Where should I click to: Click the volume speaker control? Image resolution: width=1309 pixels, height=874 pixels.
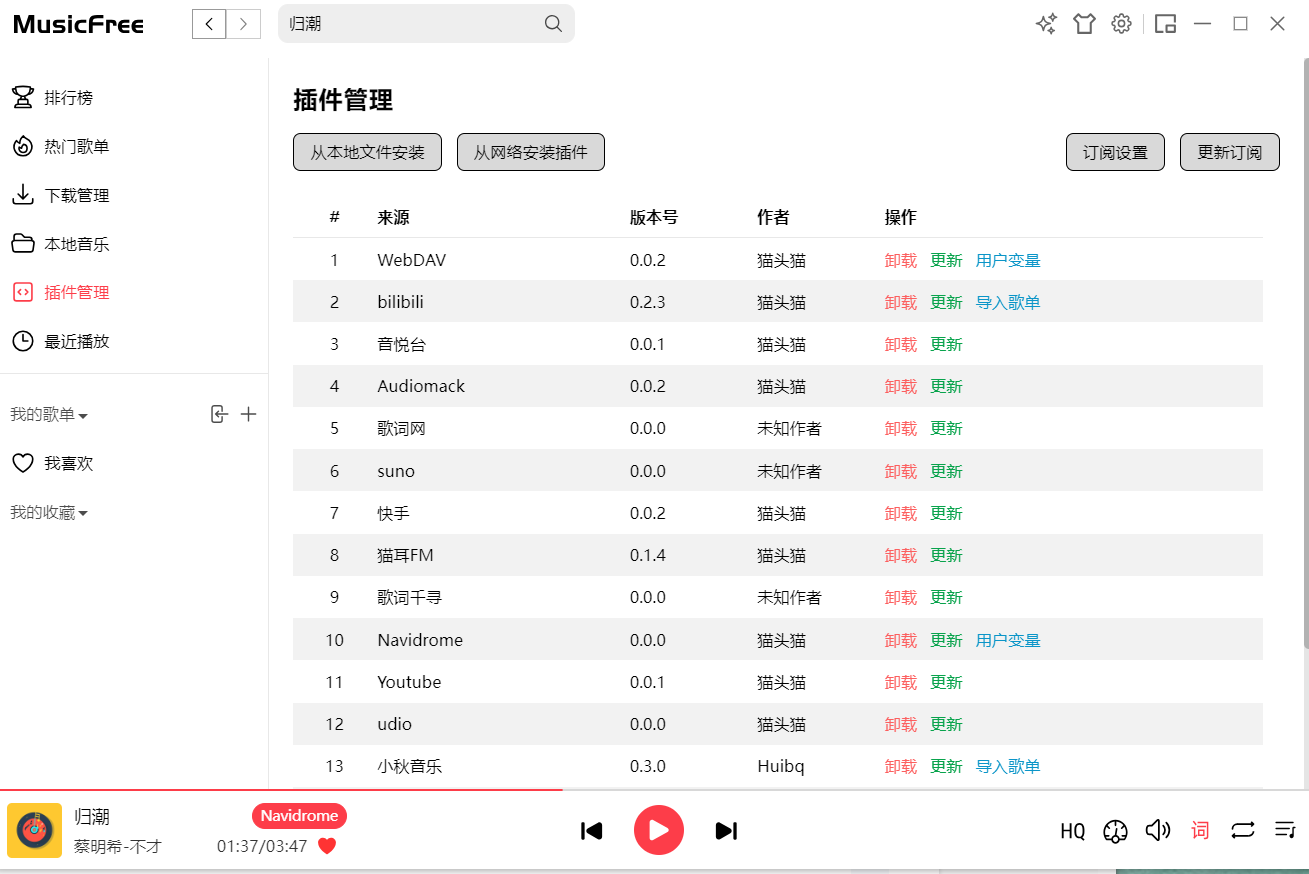coord(1158,830)
